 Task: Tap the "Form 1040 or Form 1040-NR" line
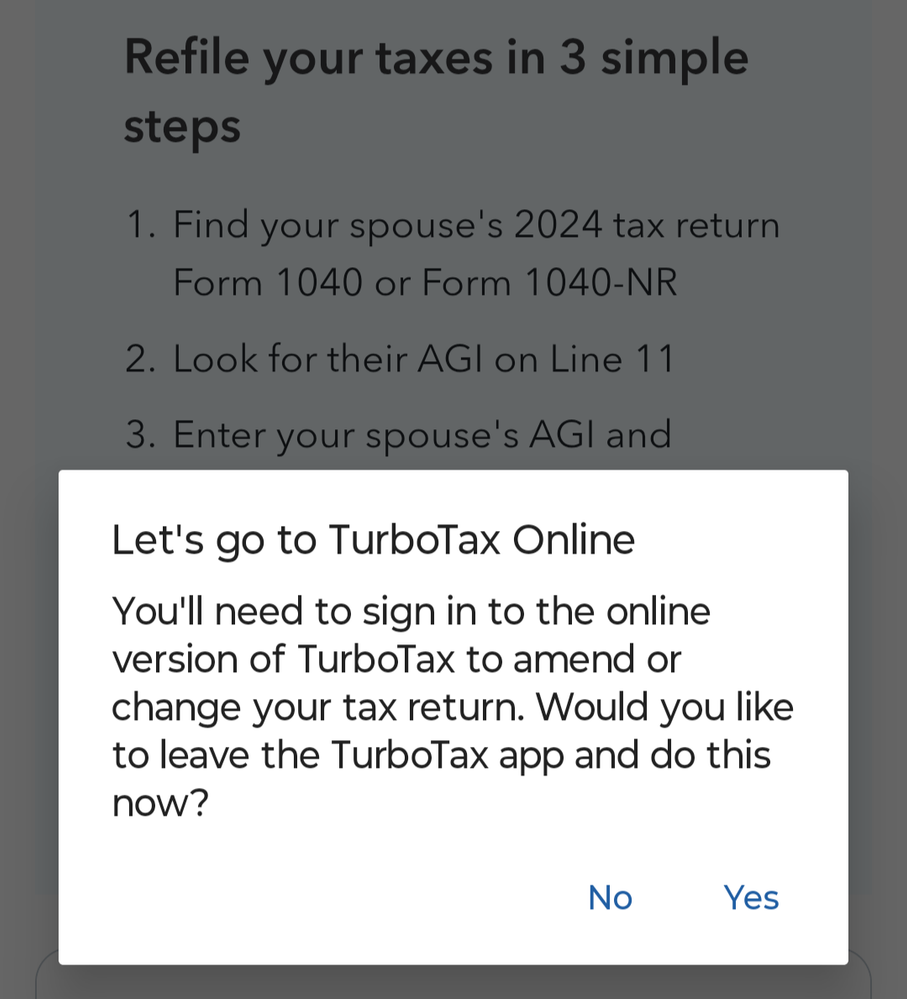coord(425,283)
